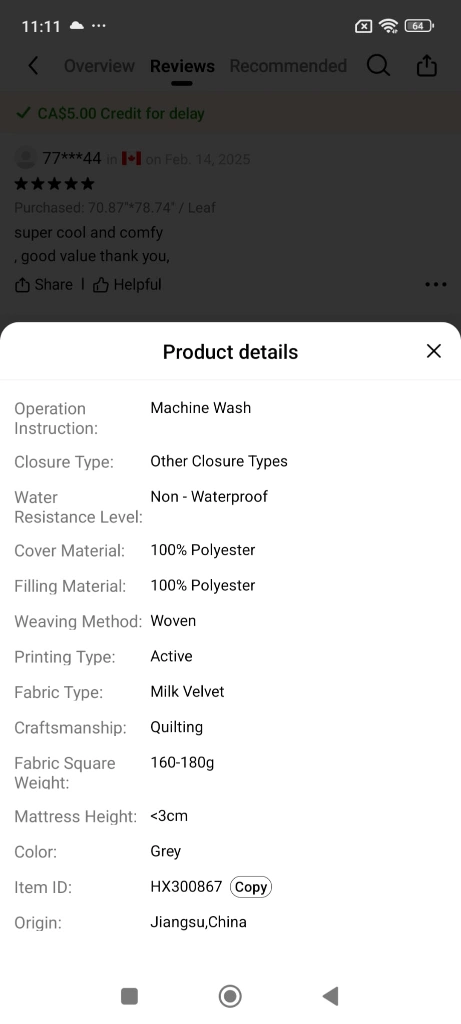Open search via magnifier icon

[x=378, y=65]
